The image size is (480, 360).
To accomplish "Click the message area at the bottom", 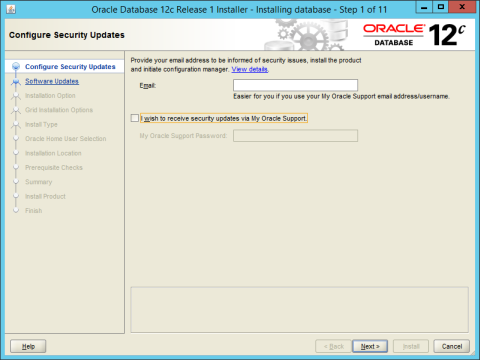I will click(x=299, y=310).
